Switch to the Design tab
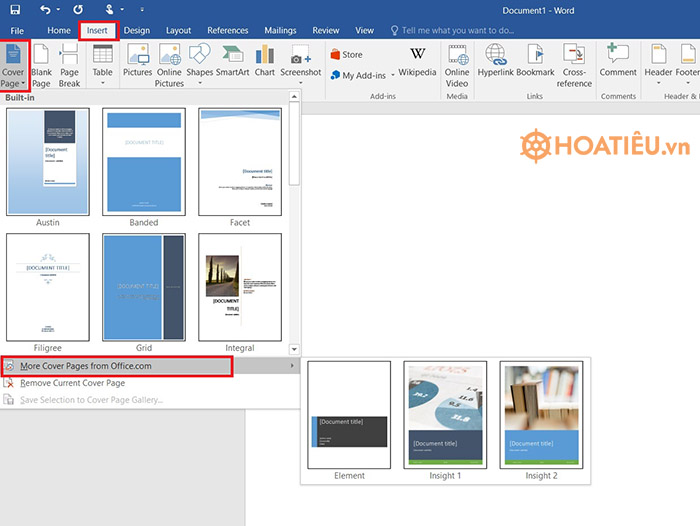This screenshot has width=700, height=526. [x=137, y=31]
